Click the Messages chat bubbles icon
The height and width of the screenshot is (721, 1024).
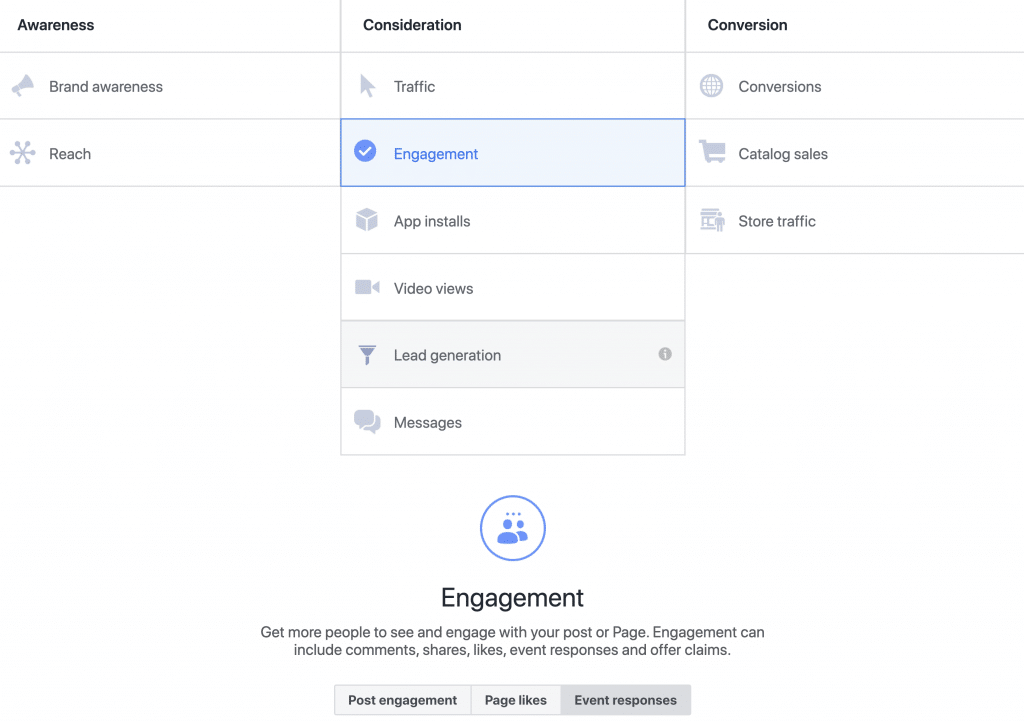tap(367, 422)
